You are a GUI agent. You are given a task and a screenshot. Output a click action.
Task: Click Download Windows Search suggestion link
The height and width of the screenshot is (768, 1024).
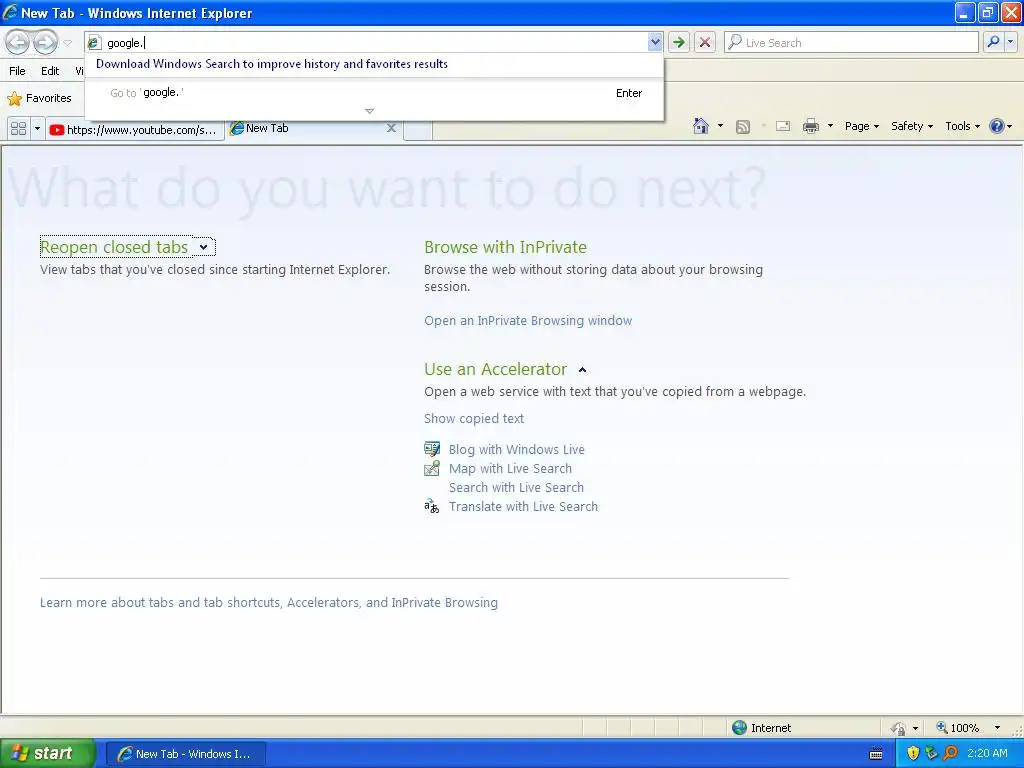(x=272, y=64)
